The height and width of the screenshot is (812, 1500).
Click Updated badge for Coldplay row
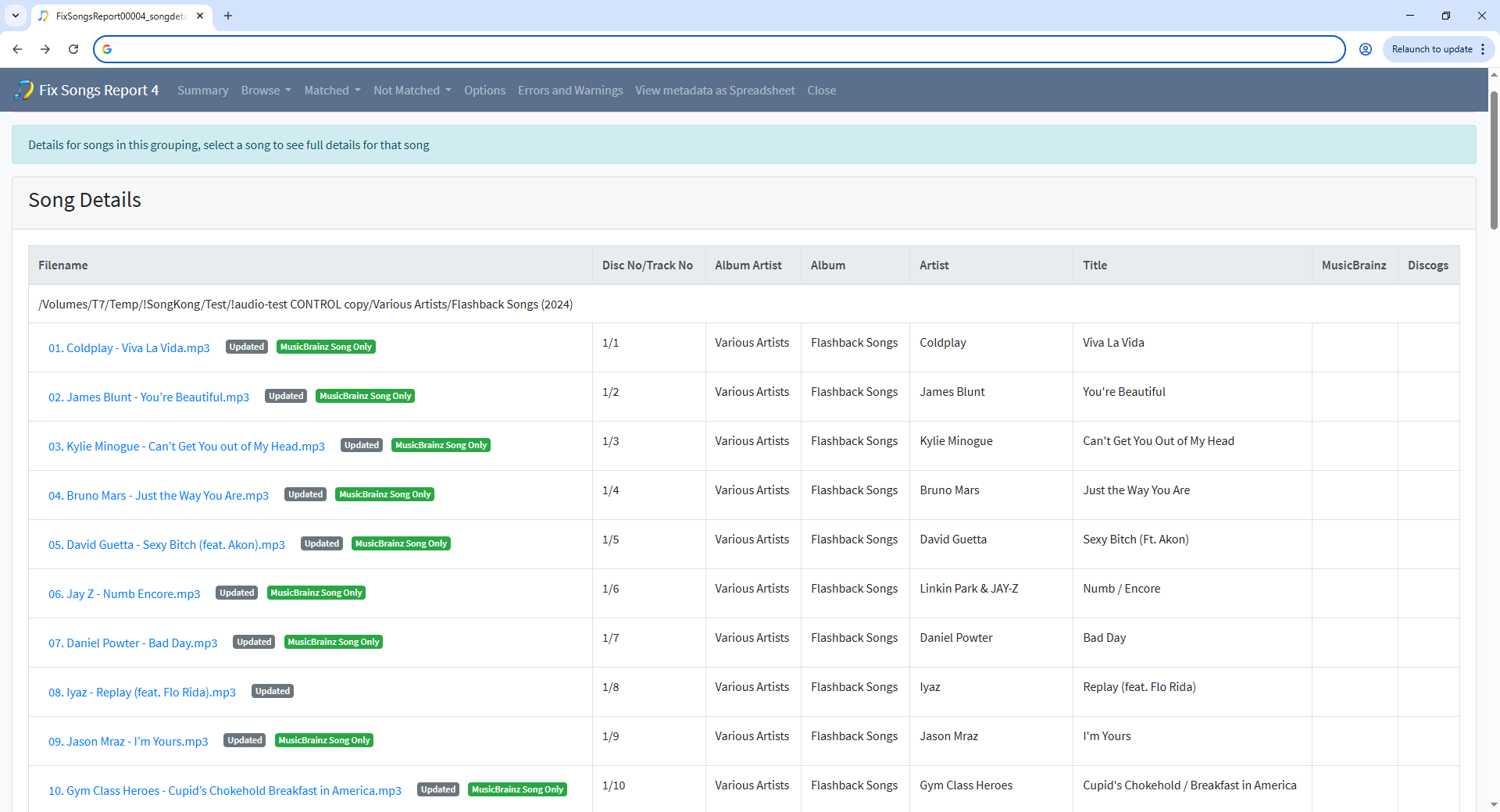click(247, 347)
